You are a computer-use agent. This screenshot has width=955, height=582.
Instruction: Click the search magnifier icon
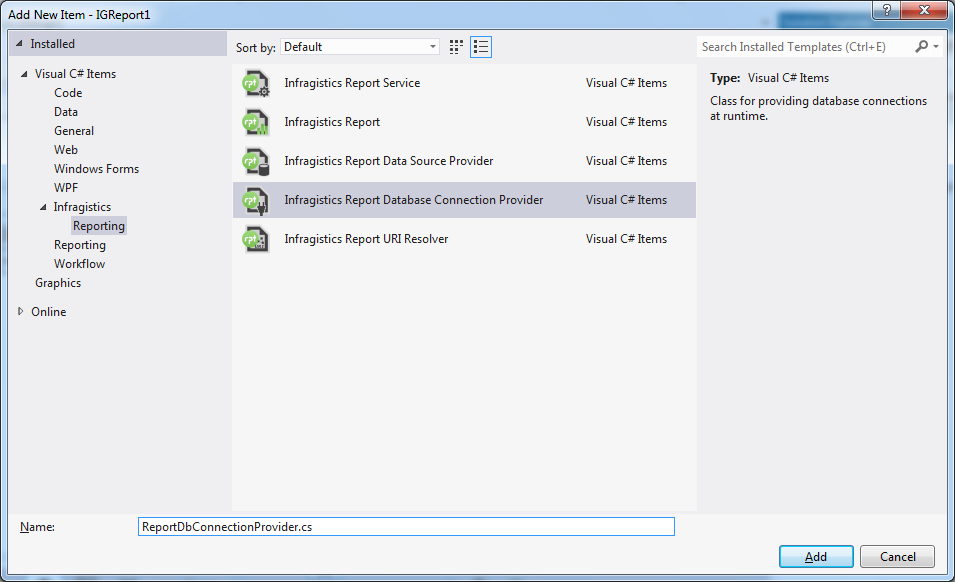(x=922, y=46)
